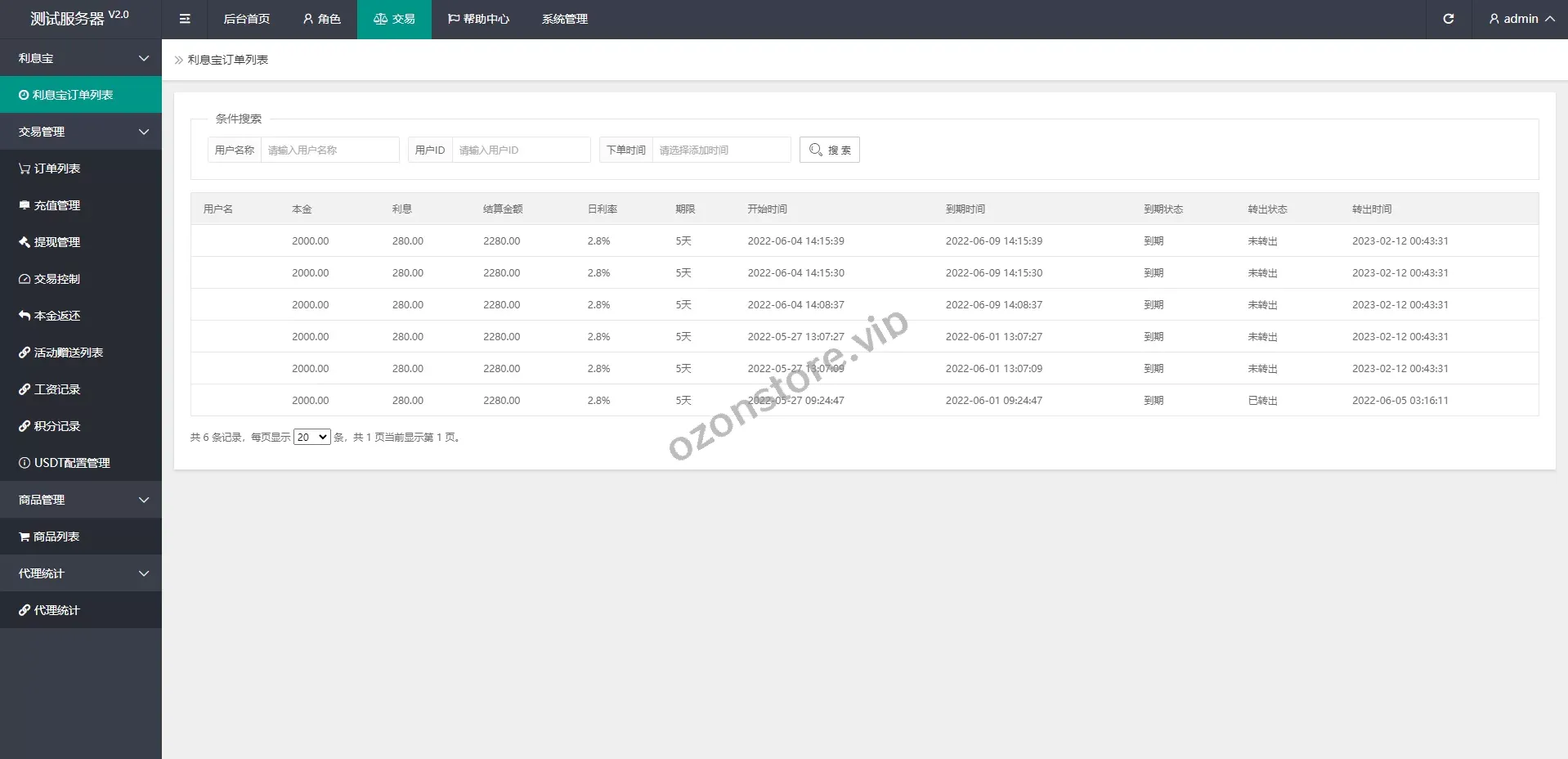Click the 搜索 search button

click(x=829, y=150)
